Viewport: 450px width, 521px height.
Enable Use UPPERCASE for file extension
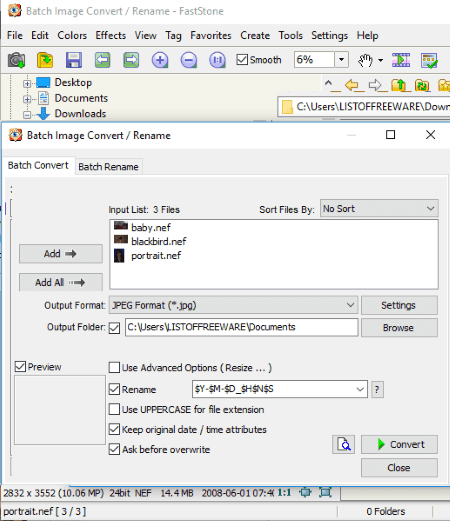pos(114,409)
